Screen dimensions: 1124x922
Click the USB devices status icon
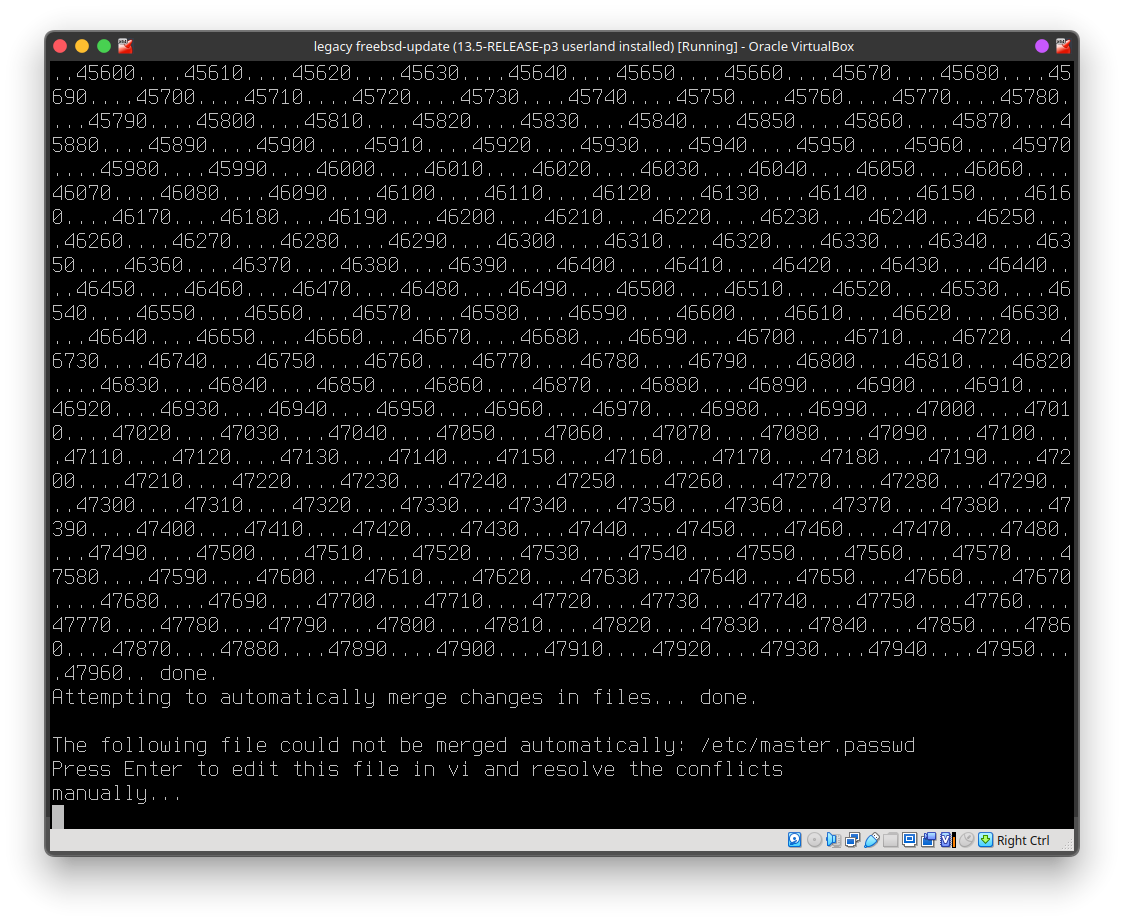coord(872,840)
